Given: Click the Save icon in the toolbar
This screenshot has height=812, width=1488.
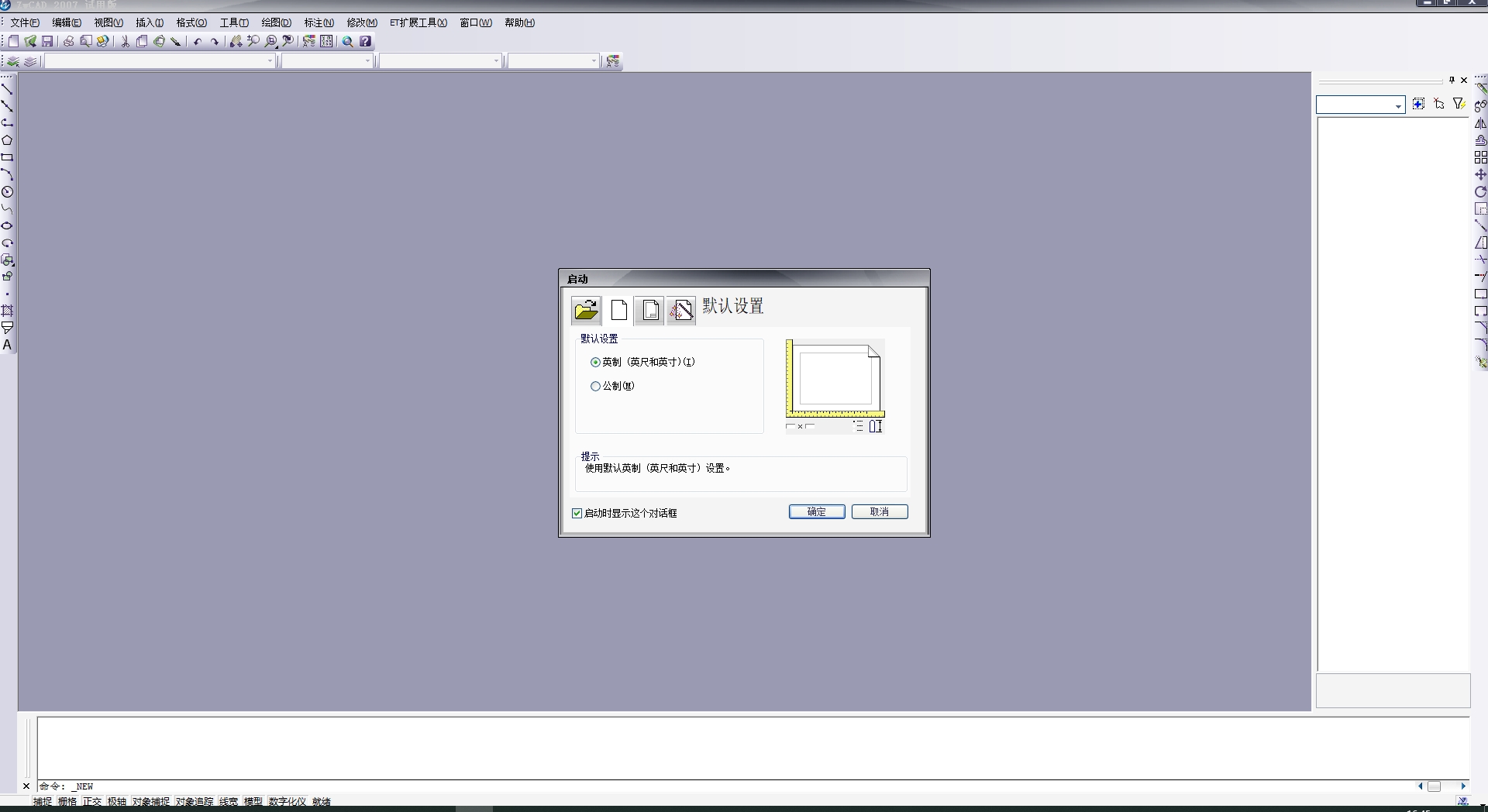Looking at the screenshot, I should coord(47,42).
